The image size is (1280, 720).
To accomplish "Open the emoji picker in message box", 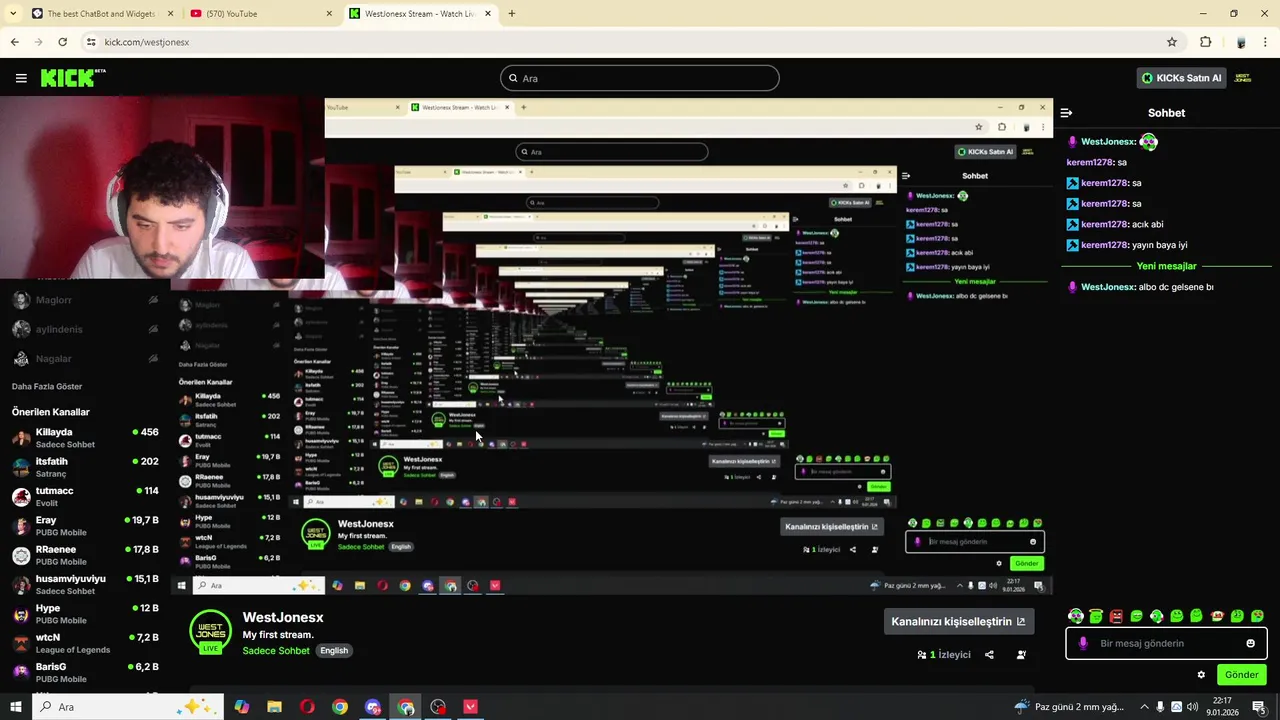I will pos(1250,643).
